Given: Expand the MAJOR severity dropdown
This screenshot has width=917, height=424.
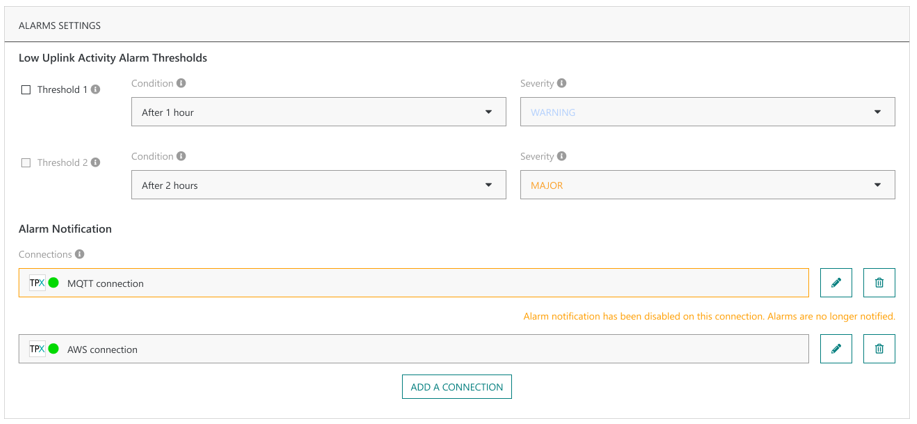Looking at the screenshot, I should pos(707,185).
